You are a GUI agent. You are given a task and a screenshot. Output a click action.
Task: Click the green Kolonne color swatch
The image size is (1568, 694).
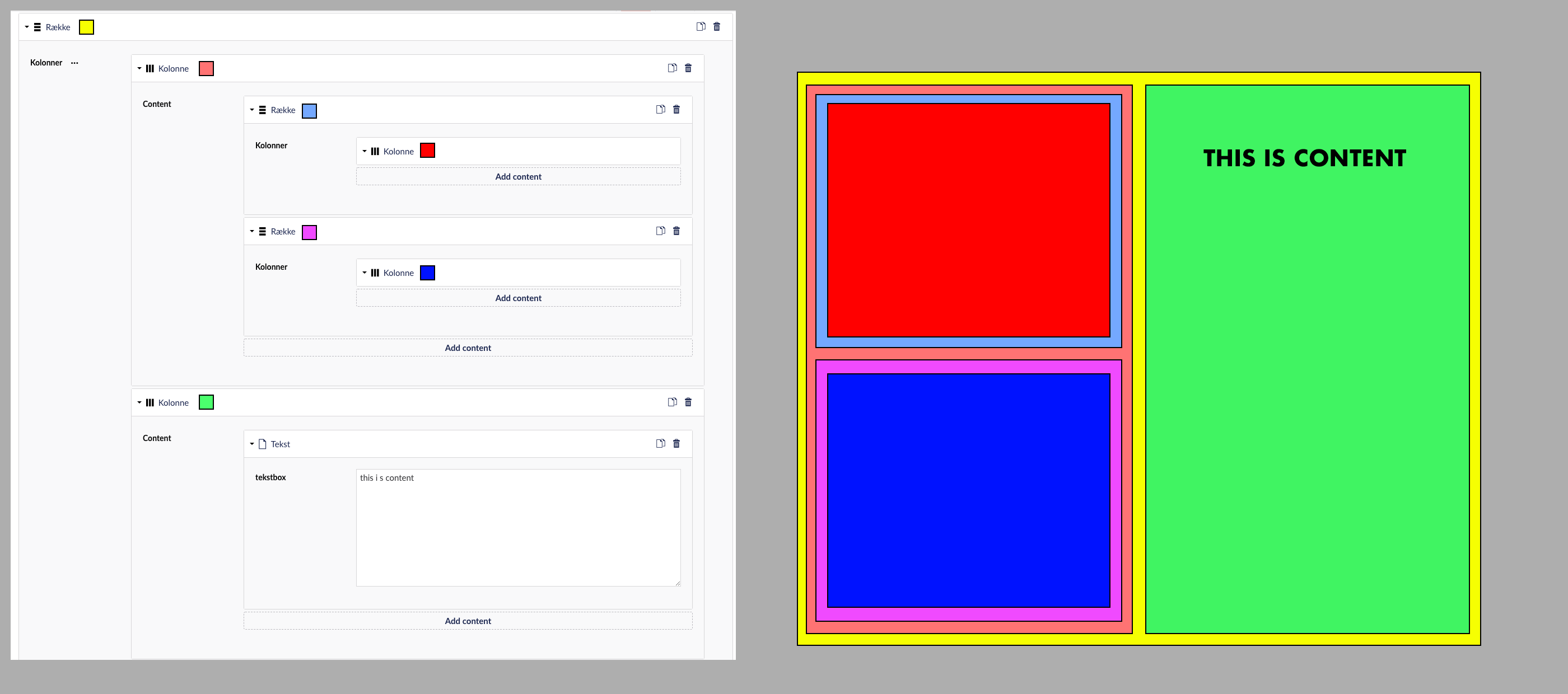(x=206, y=402)
